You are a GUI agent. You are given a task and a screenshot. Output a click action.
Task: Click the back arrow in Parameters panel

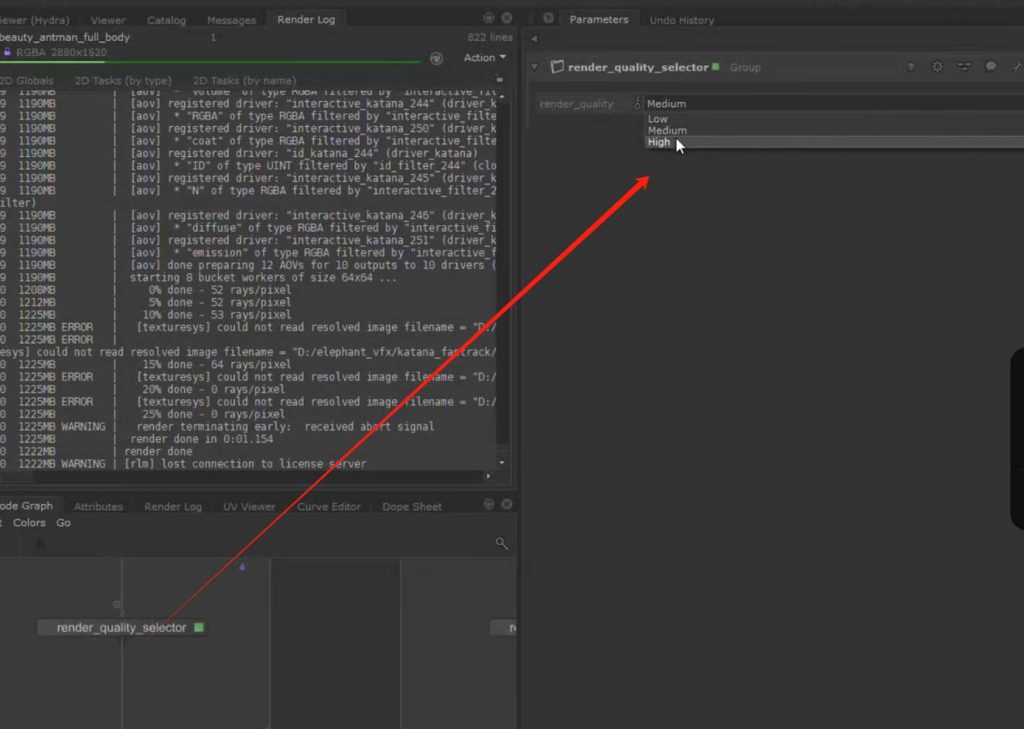534,39
